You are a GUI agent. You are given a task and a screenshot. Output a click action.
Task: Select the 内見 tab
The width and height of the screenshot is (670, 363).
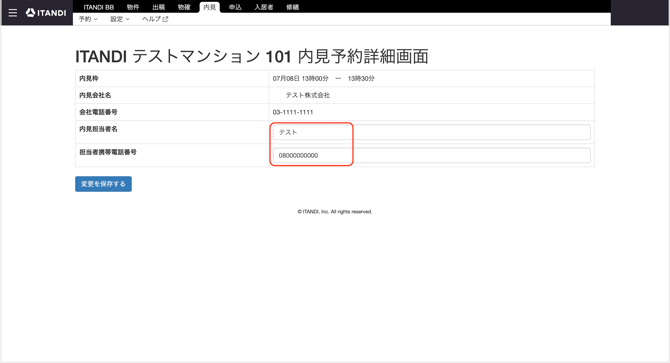point(210,7)
